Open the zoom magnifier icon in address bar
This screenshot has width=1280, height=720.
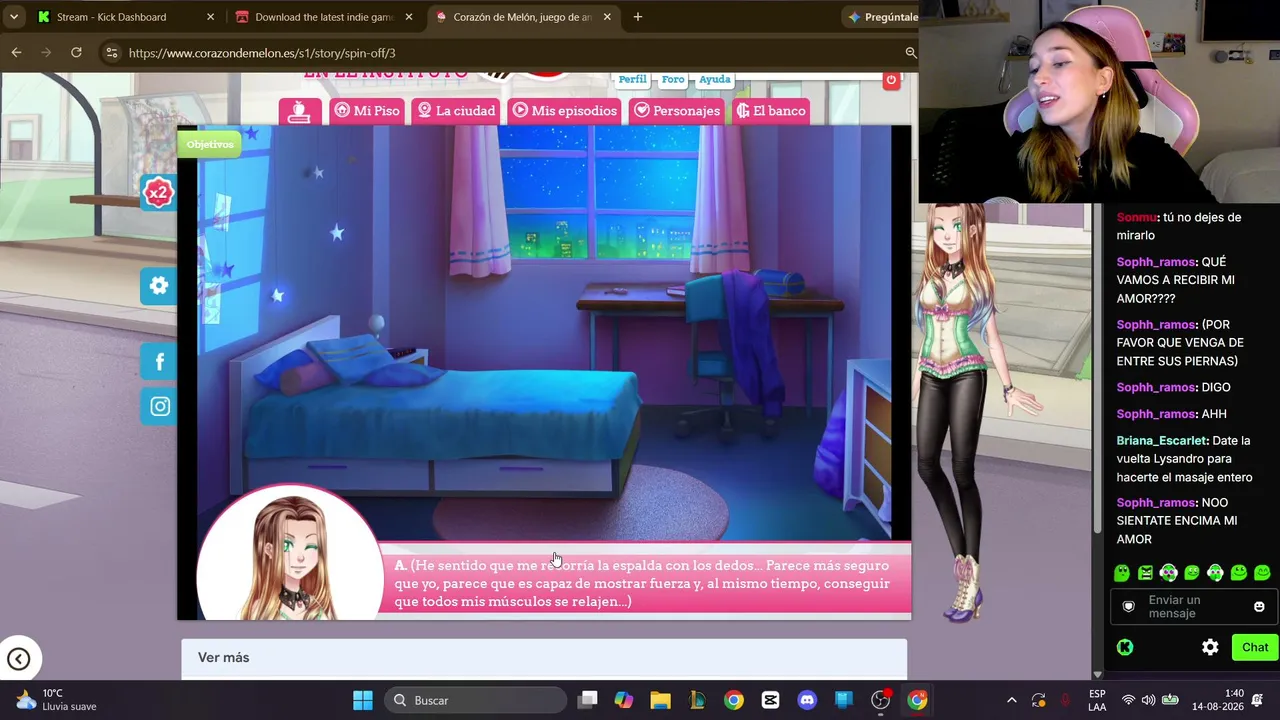coord(910,52)
